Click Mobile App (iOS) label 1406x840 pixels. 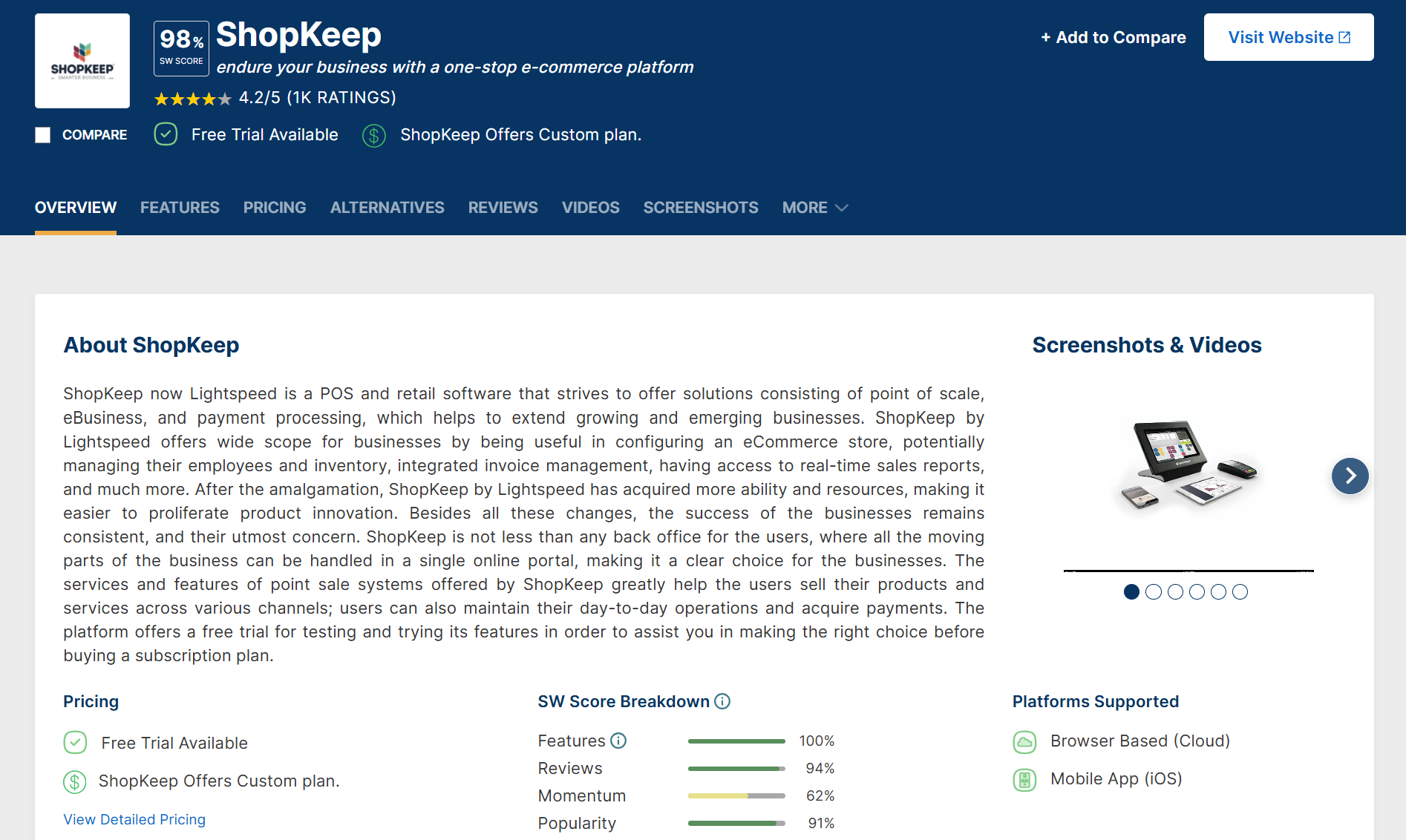point(1116,779)
